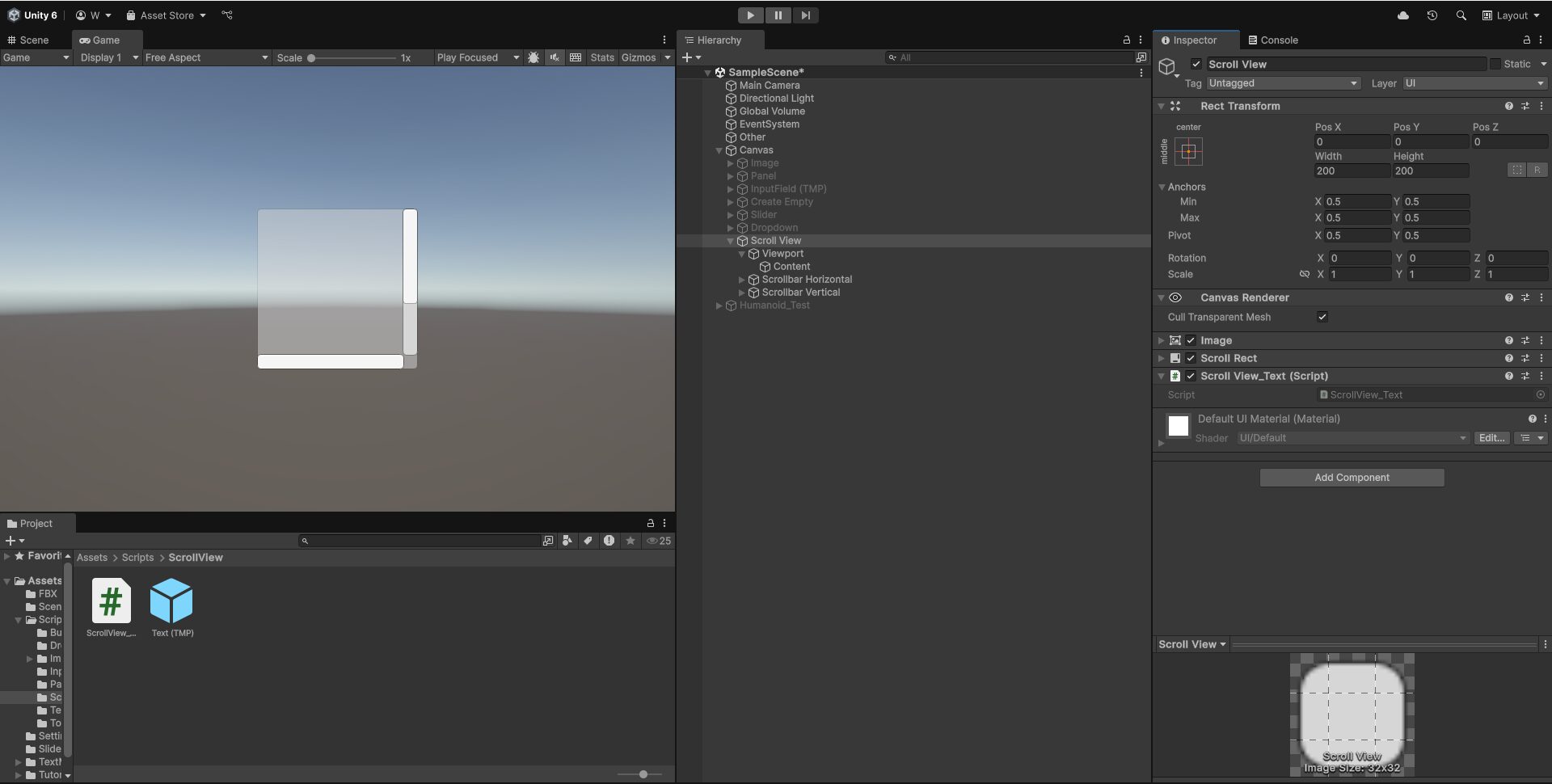The image size is (1552, 784).
Task: Click Edit next to the UI/Default shader
Action: click(1491, 437)
